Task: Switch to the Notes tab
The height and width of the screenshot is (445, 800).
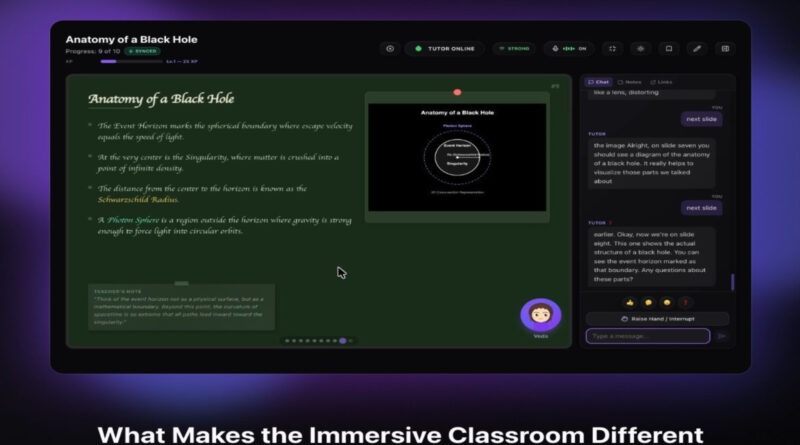Action: coord(629,82)
